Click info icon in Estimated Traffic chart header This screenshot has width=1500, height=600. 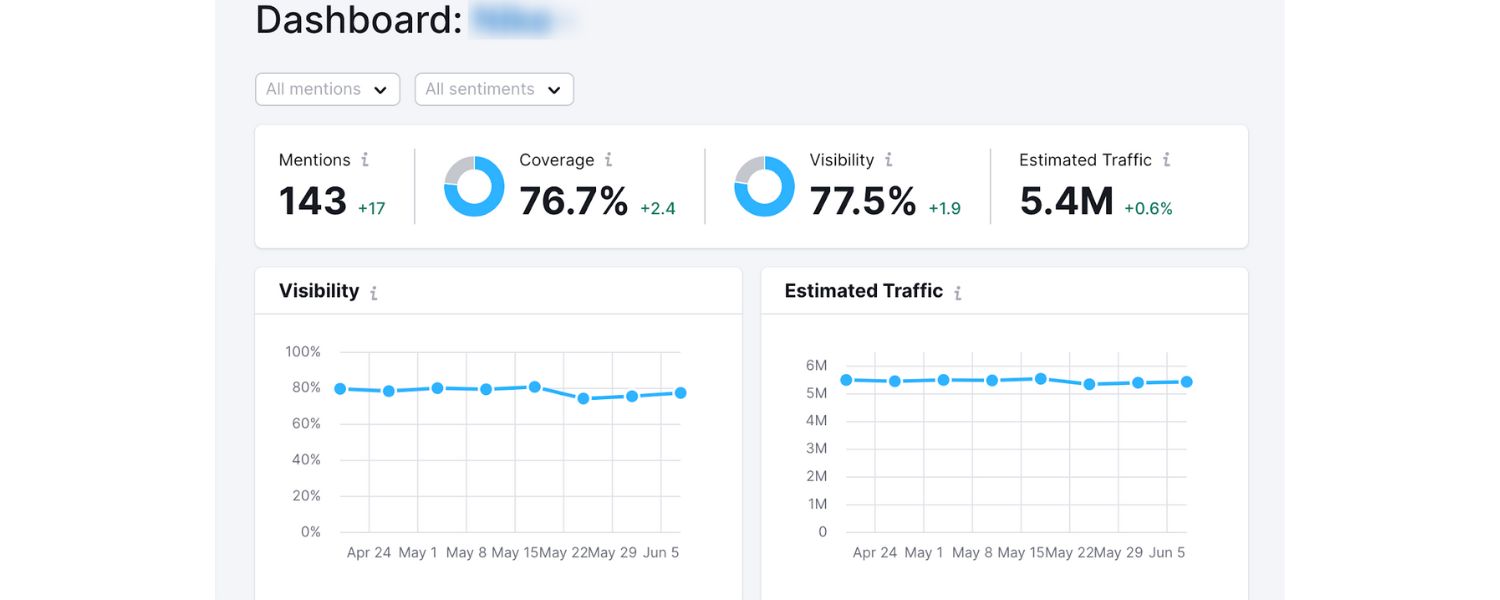coord(957,293)
